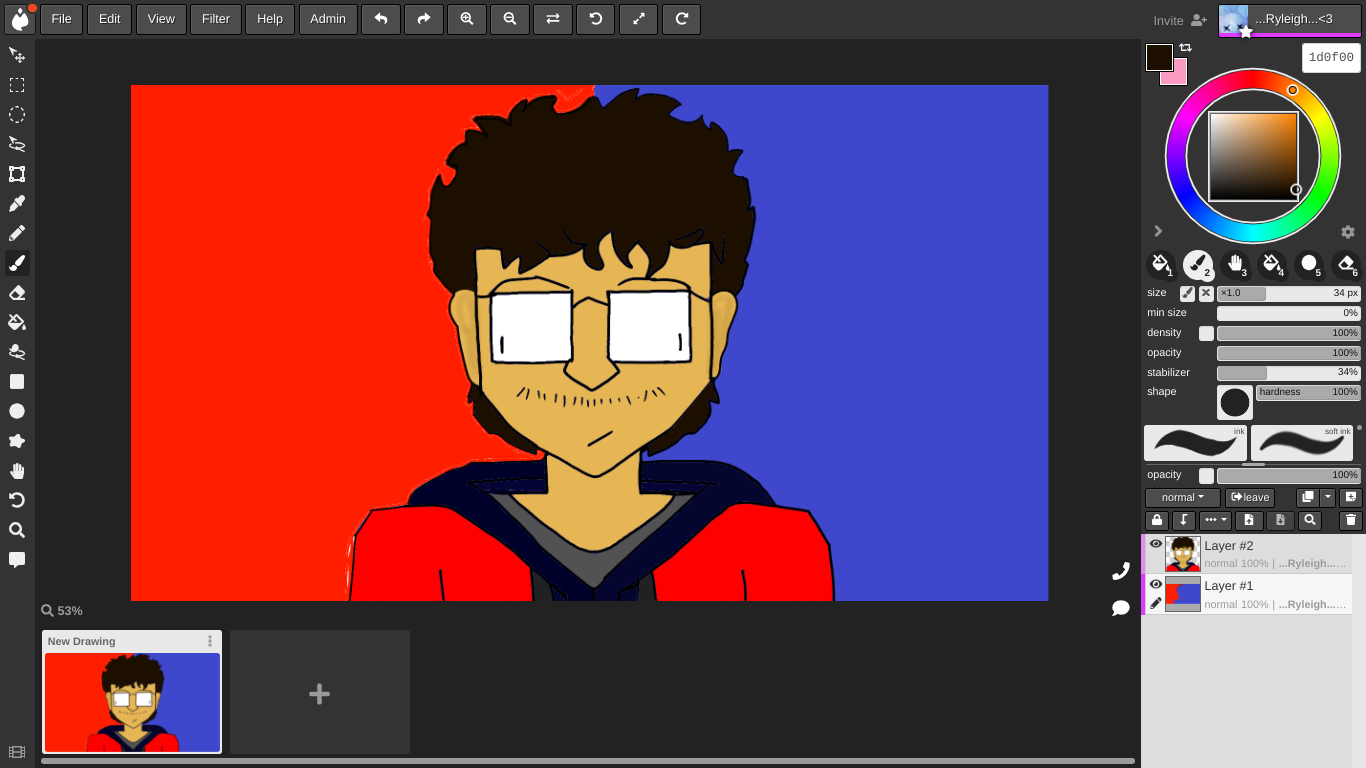Open color picker settings gear

1348,232
